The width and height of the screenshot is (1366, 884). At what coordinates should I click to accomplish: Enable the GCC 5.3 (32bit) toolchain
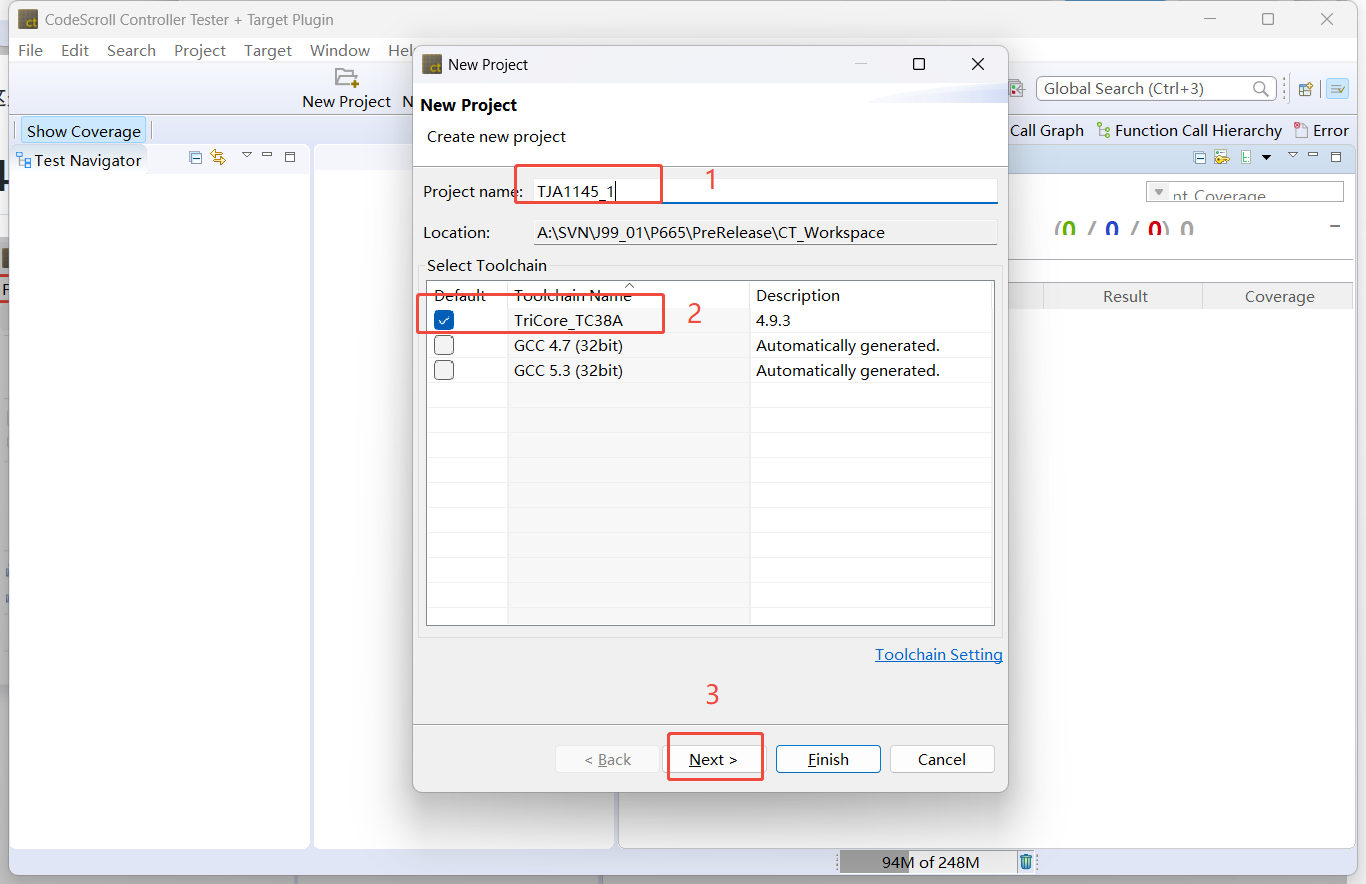pos(444,370)
